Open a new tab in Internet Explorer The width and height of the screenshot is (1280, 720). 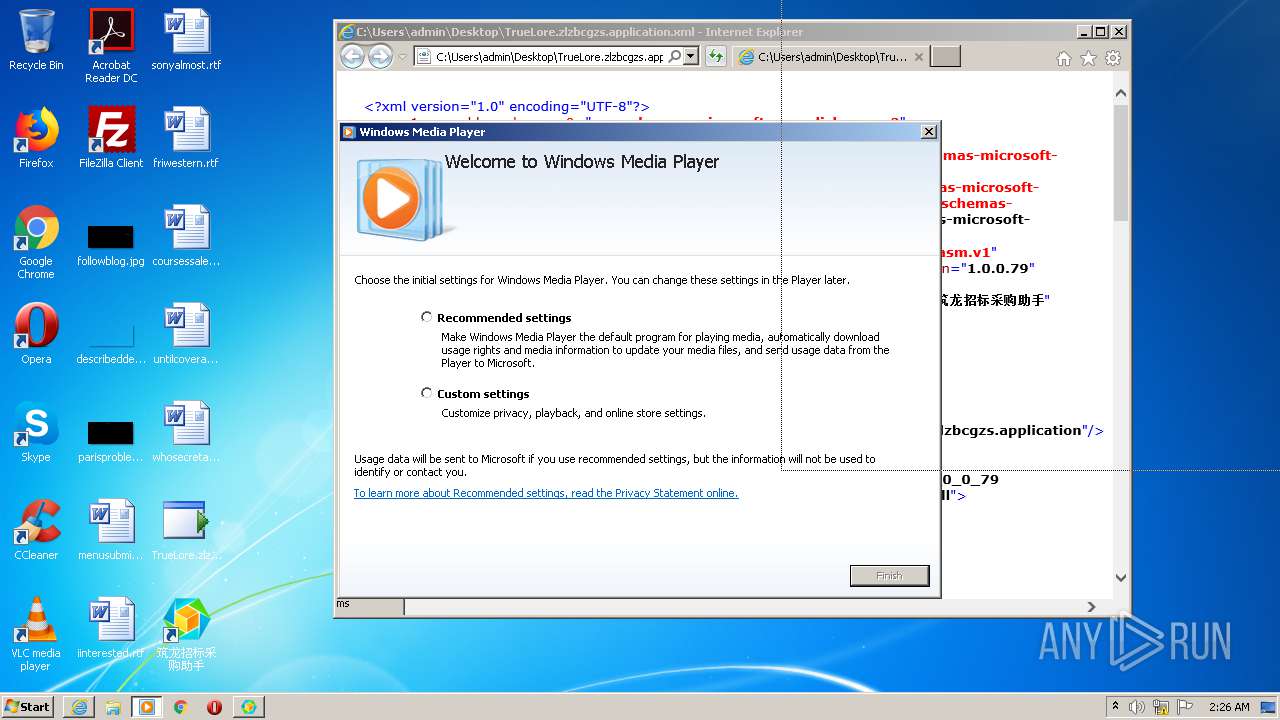[x=945, y=57]
